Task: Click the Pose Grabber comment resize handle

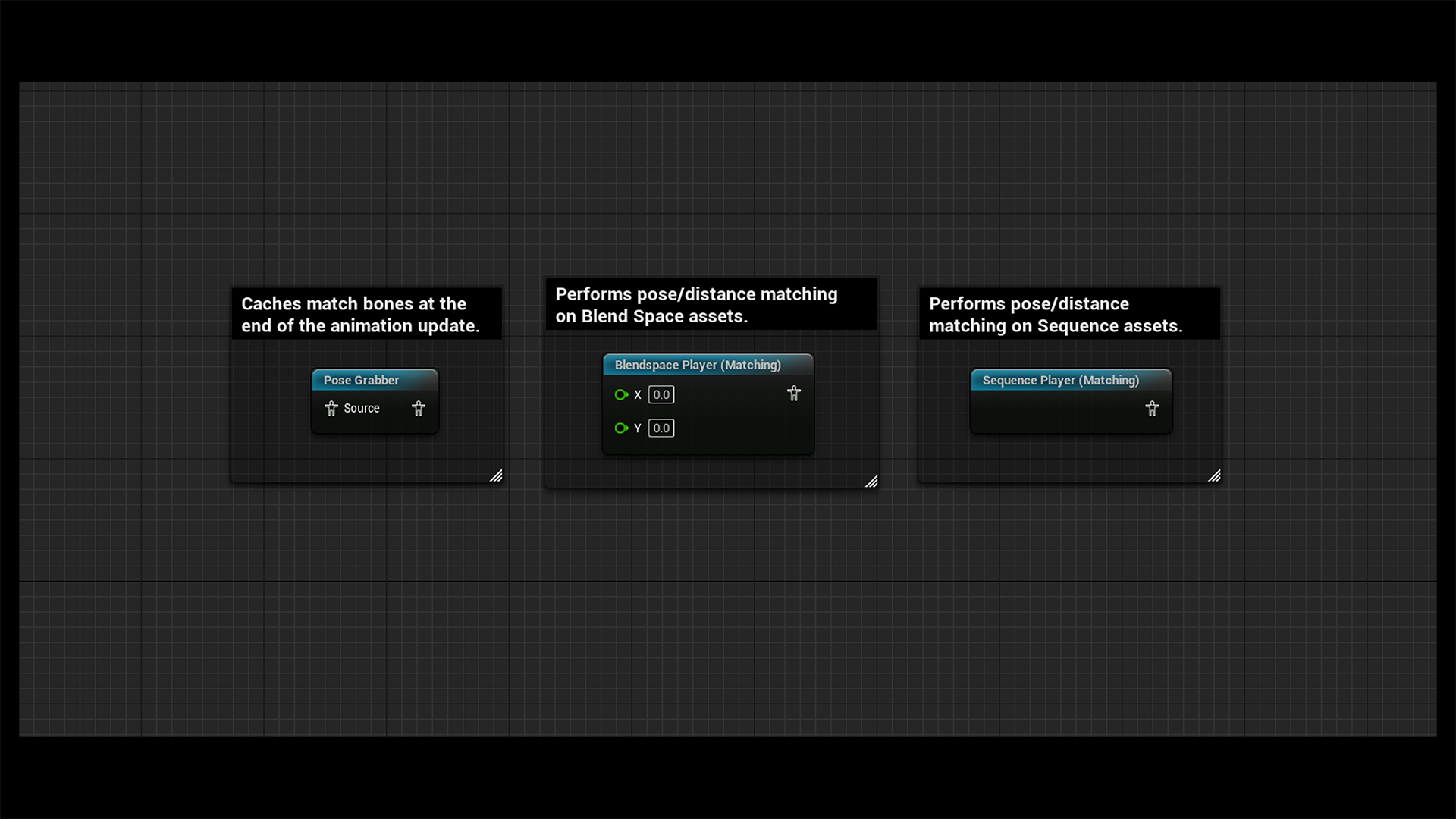Action: (496, 475)
